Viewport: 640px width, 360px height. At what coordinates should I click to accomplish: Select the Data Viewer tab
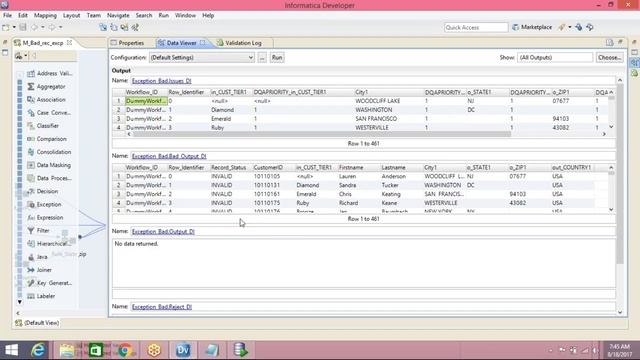pyautogui.click(x=181, y=43)
